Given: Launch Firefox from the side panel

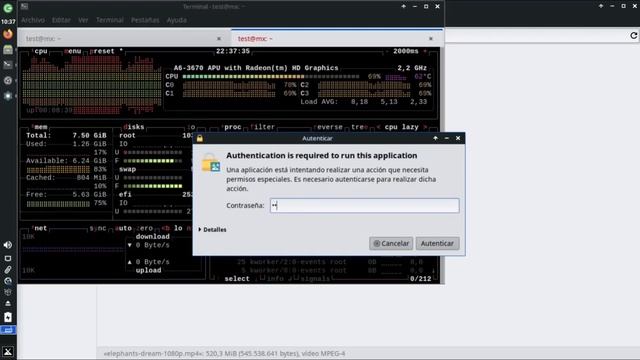Looking at the screenshot, I should pyautogui.click(x=8, y=34).
